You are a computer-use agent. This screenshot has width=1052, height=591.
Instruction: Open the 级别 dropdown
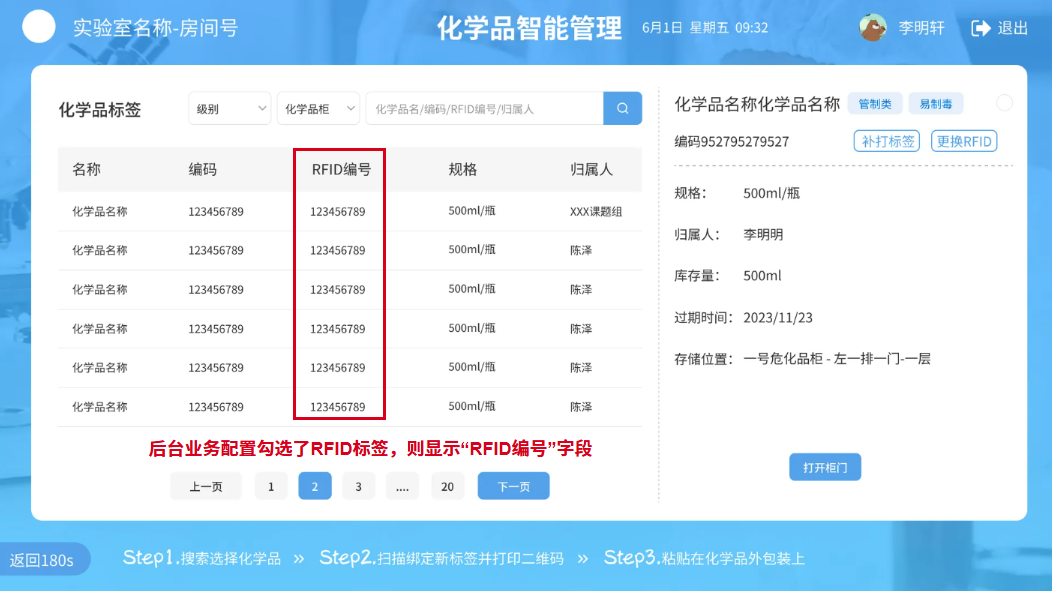click(x=229, y=109)
